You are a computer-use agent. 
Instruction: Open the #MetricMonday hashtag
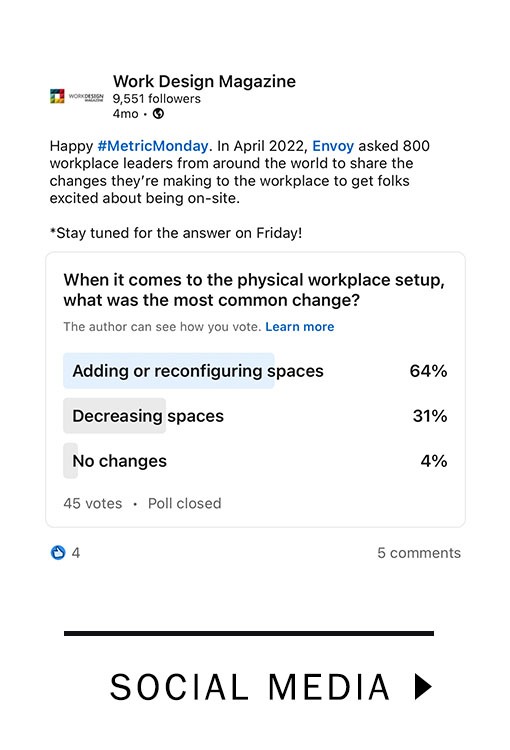[153, 145]
